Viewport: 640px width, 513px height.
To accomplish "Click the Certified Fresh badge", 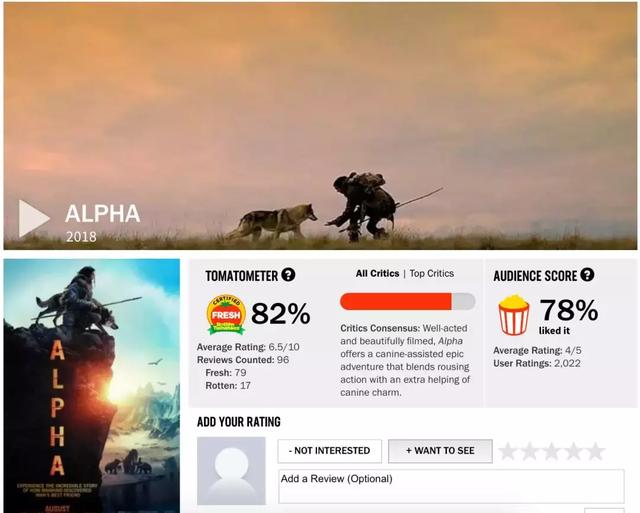I will [x=226, y=315].
